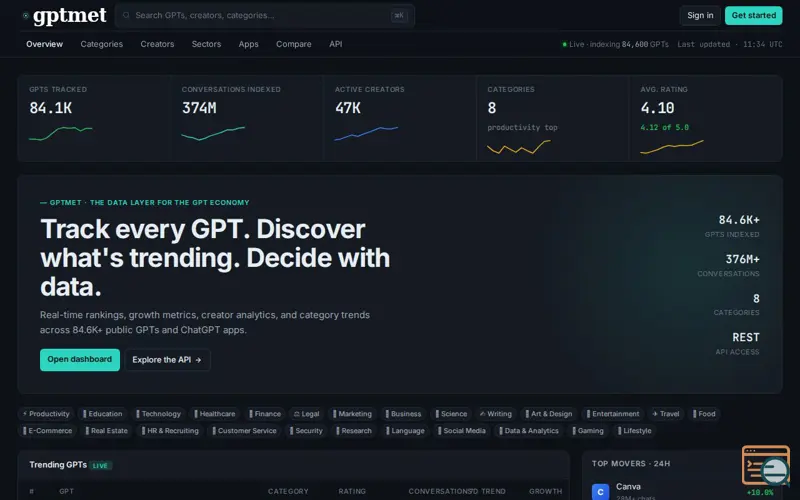Viewport: 800px width, 500px height.
Task: Click the 84.6K+ GPTs Indexed stat
Action: [739, 220]
